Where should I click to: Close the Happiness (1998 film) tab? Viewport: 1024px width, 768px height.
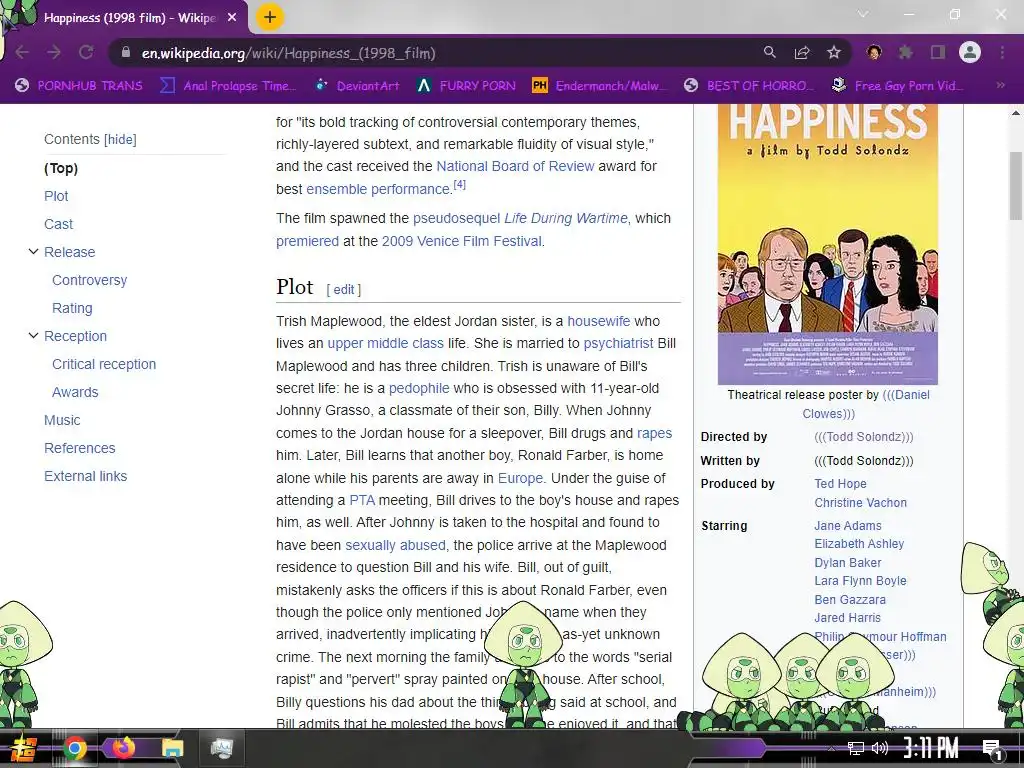point(232,18)
